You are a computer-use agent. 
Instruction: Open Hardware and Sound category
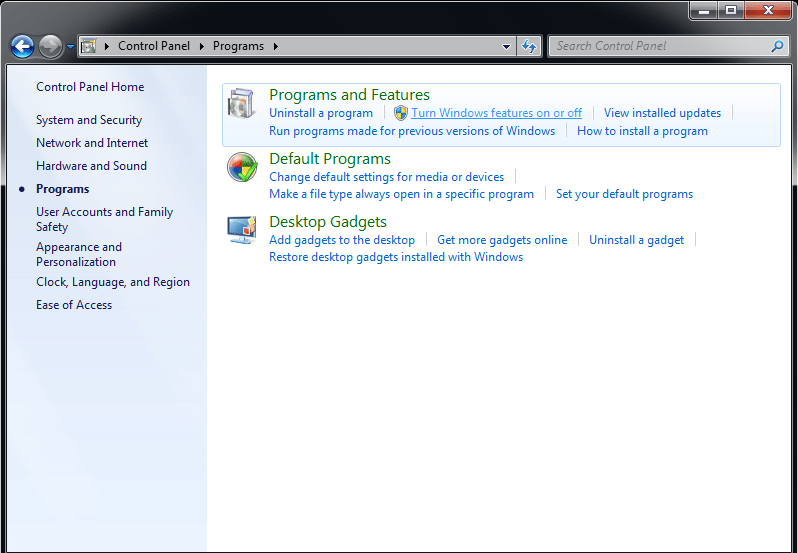coord(91,166)
